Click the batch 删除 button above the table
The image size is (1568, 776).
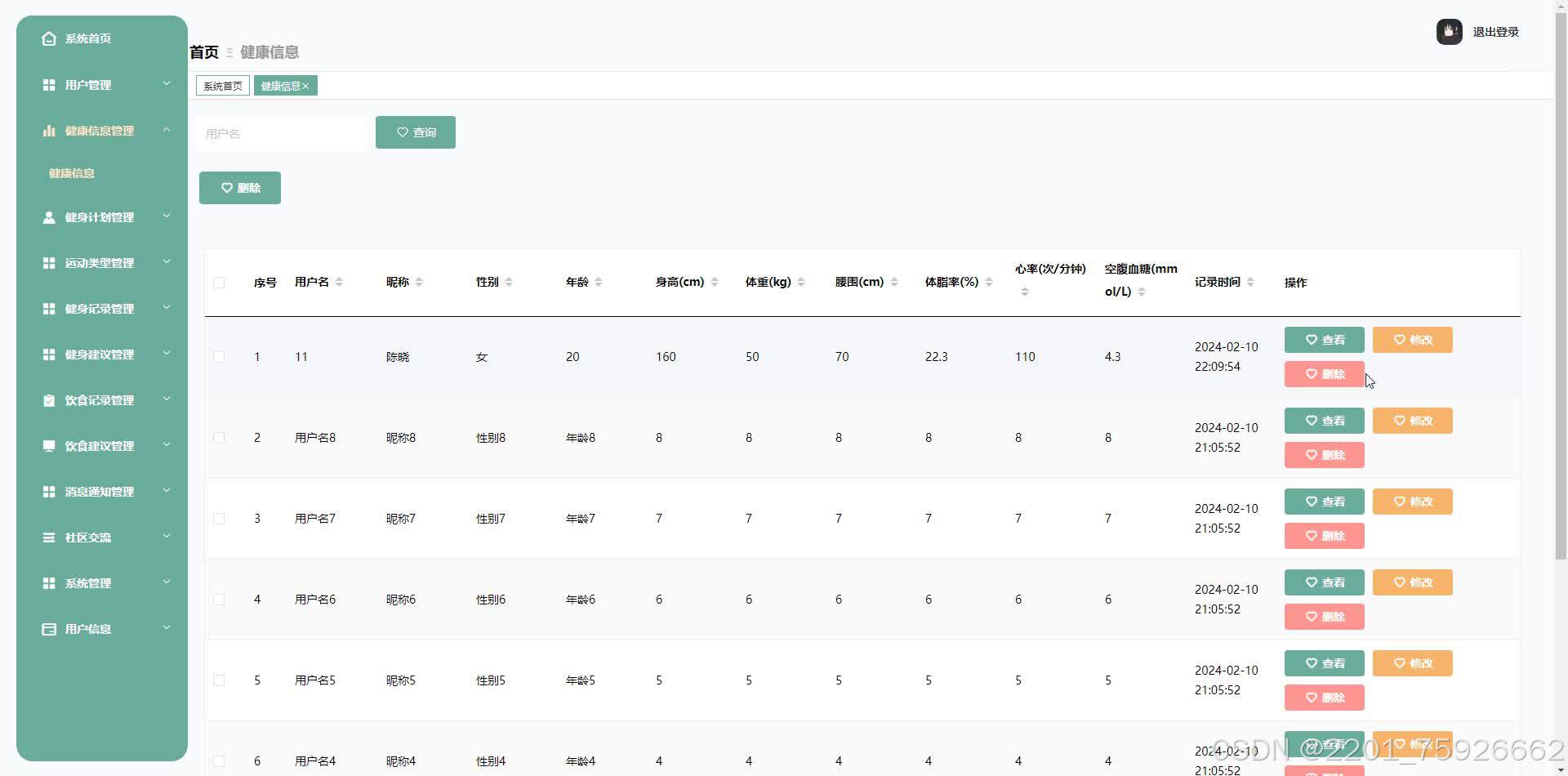[240, 188]
